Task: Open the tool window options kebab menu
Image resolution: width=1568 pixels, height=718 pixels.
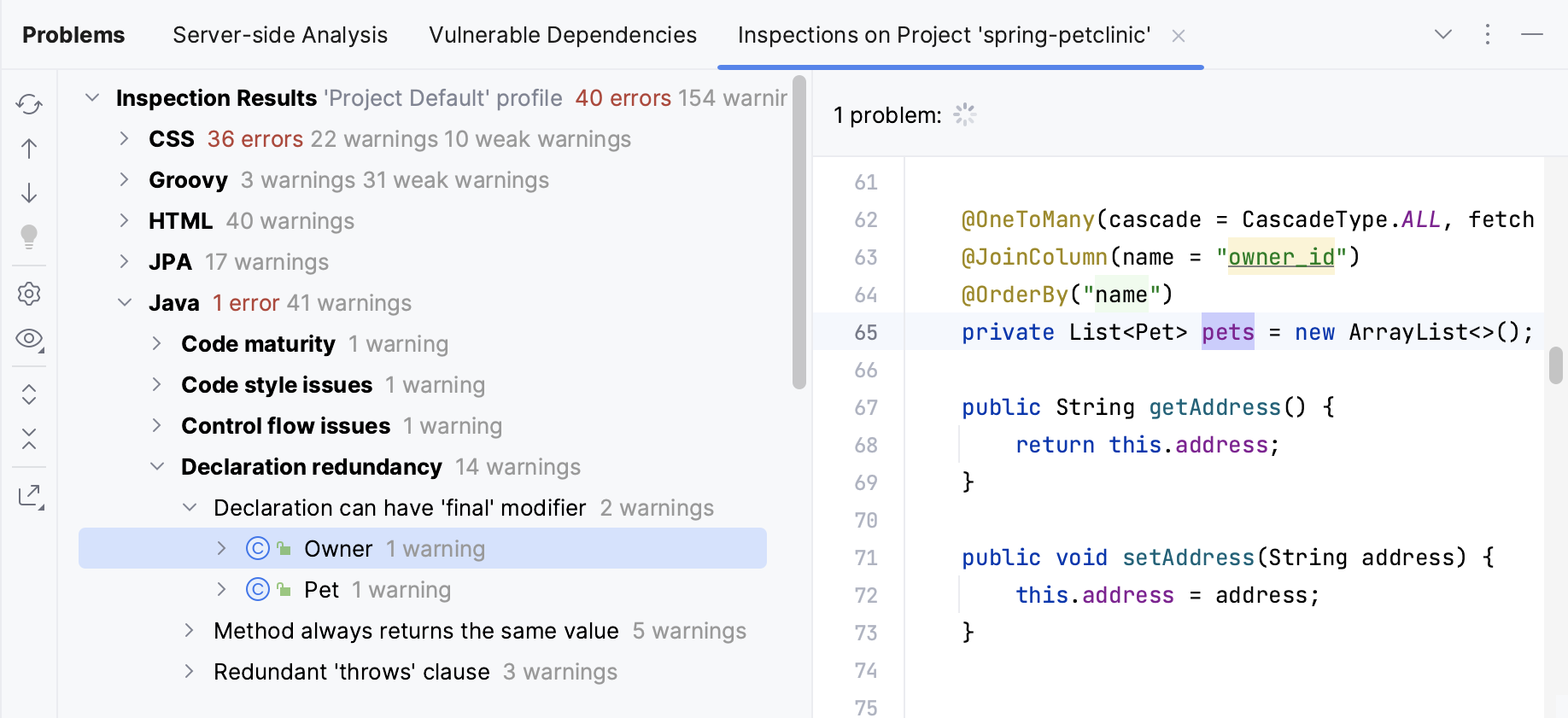Action: coord(1488,34)
